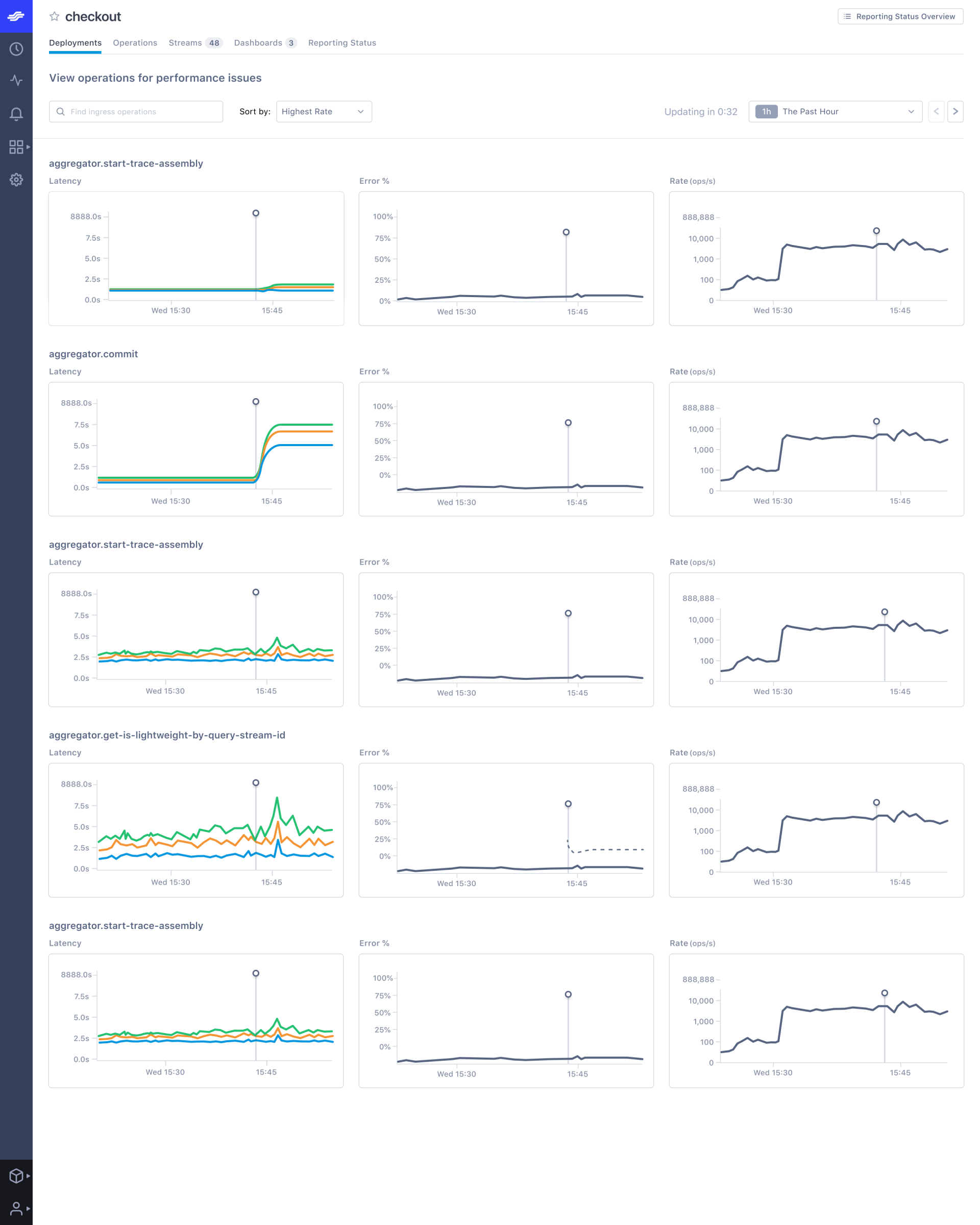Click the 3 badge on Dashboards tab
This screenshot has height=1225, width=980.
[291, 42]
